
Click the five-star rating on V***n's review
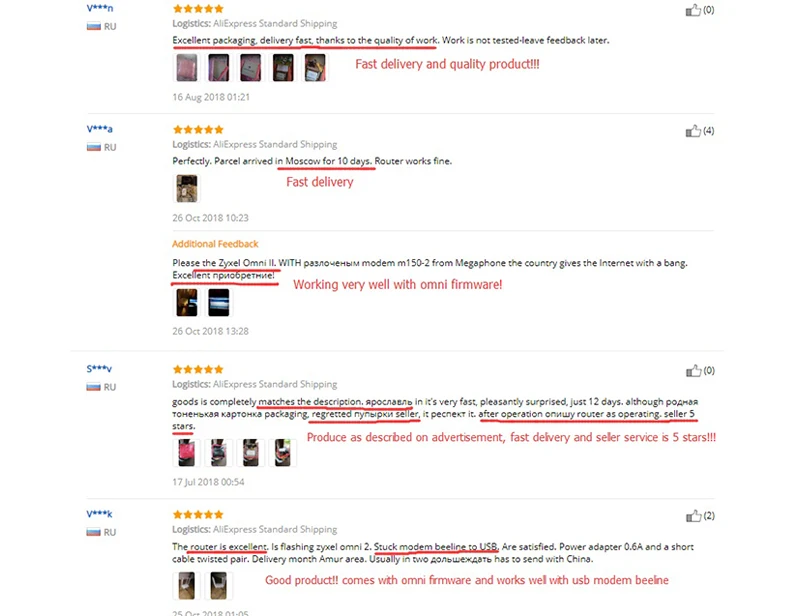pos(198,9)
